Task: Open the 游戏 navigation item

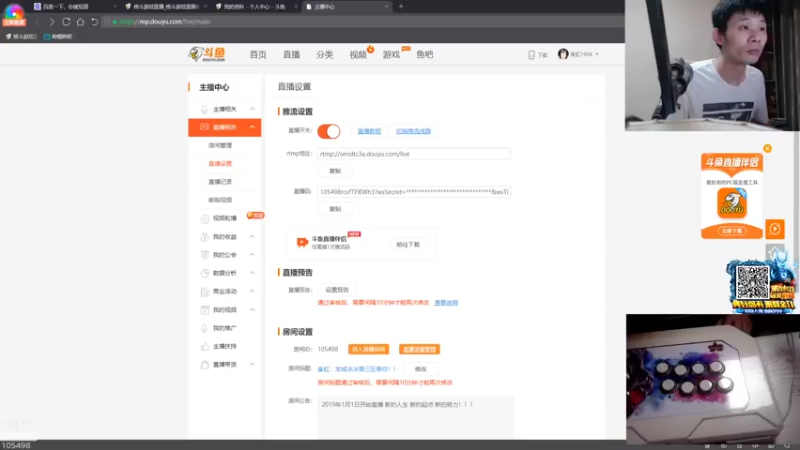Action: pyautogui.click(x=391, y=55)
